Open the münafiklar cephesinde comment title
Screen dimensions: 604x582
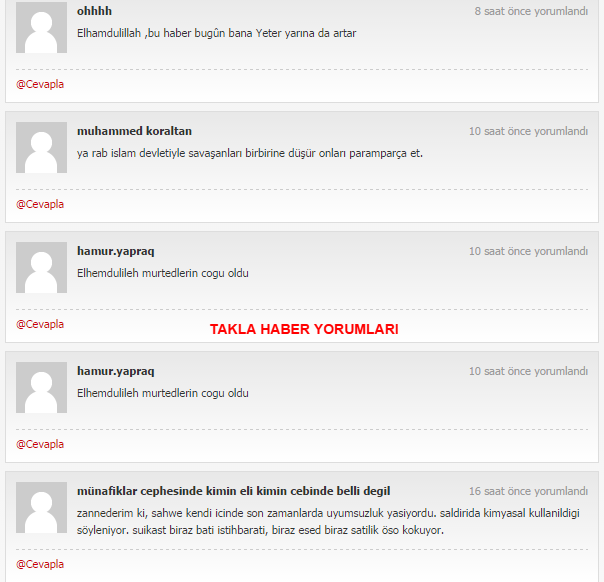tap(233, 491)
